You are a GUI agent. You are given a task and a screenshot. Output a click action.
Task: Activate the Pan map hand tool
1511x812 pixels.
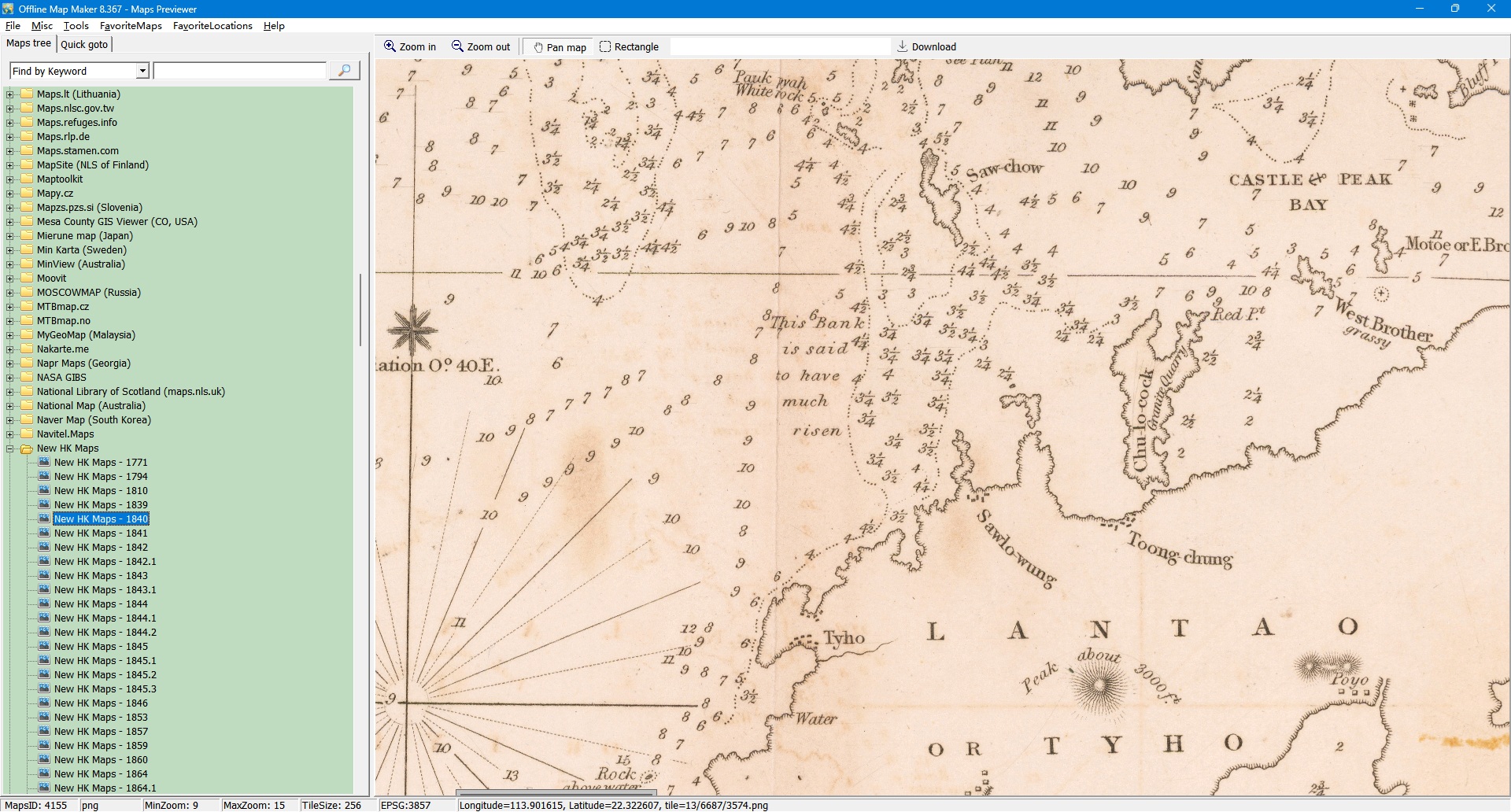(560, 47)
